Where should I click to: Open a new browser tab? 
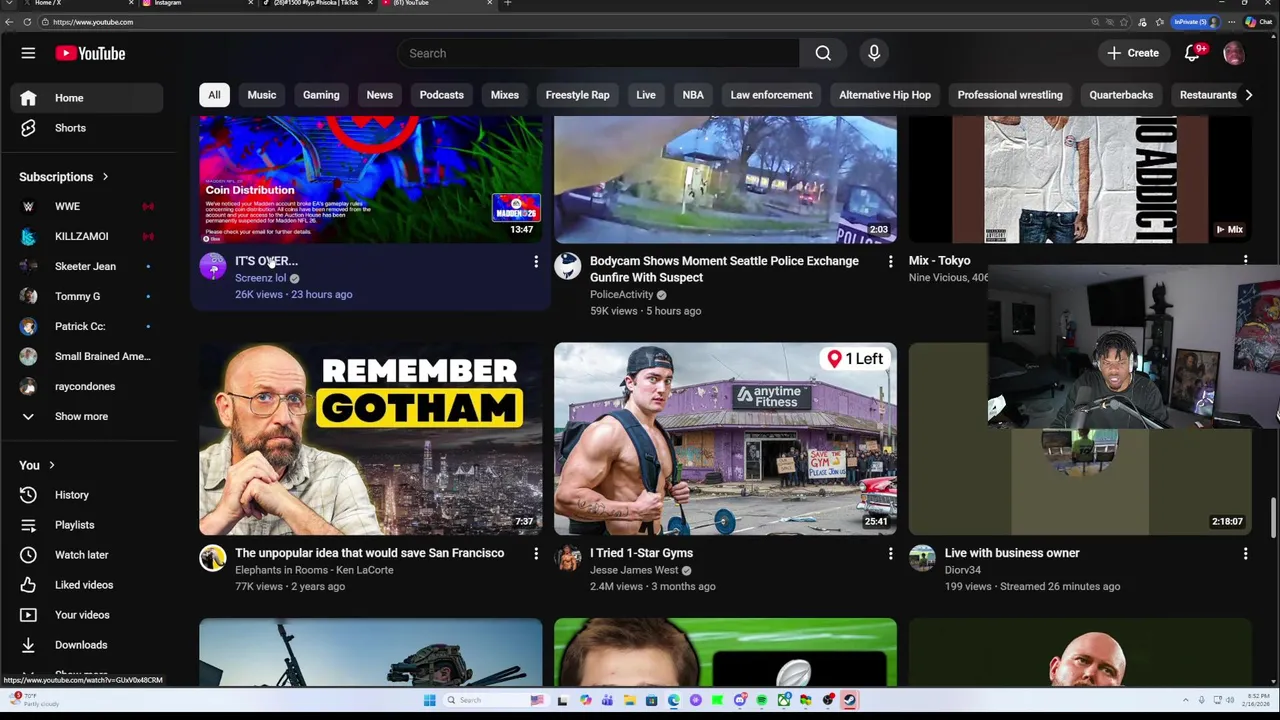[507, 4]
